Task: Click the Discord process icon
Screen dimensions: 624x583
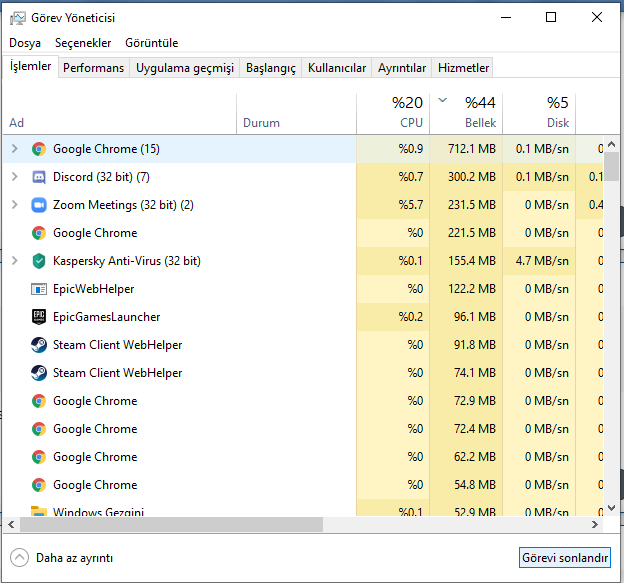Action: [x=39, y=177]
